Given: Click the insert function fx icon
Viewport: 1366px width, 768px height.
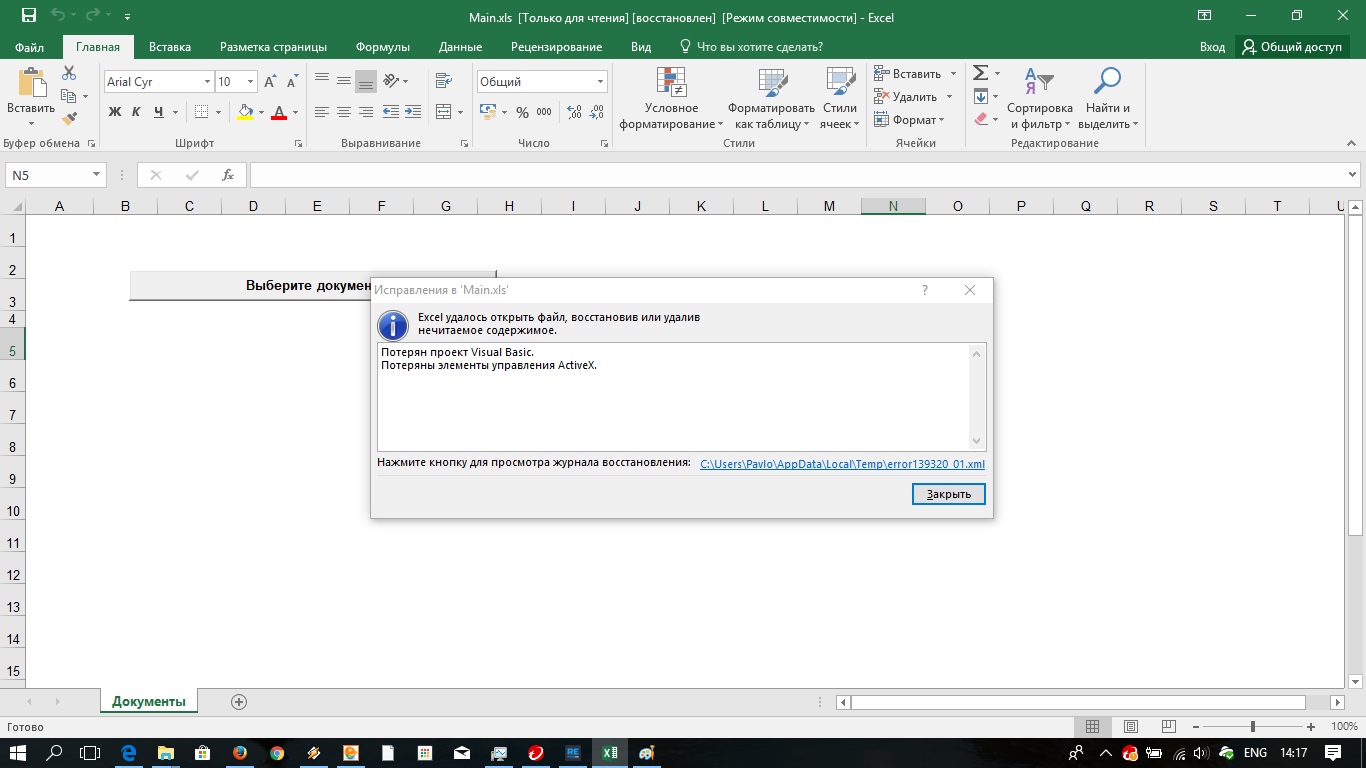Looking at the screenshot, I should [x=228, y=175].
